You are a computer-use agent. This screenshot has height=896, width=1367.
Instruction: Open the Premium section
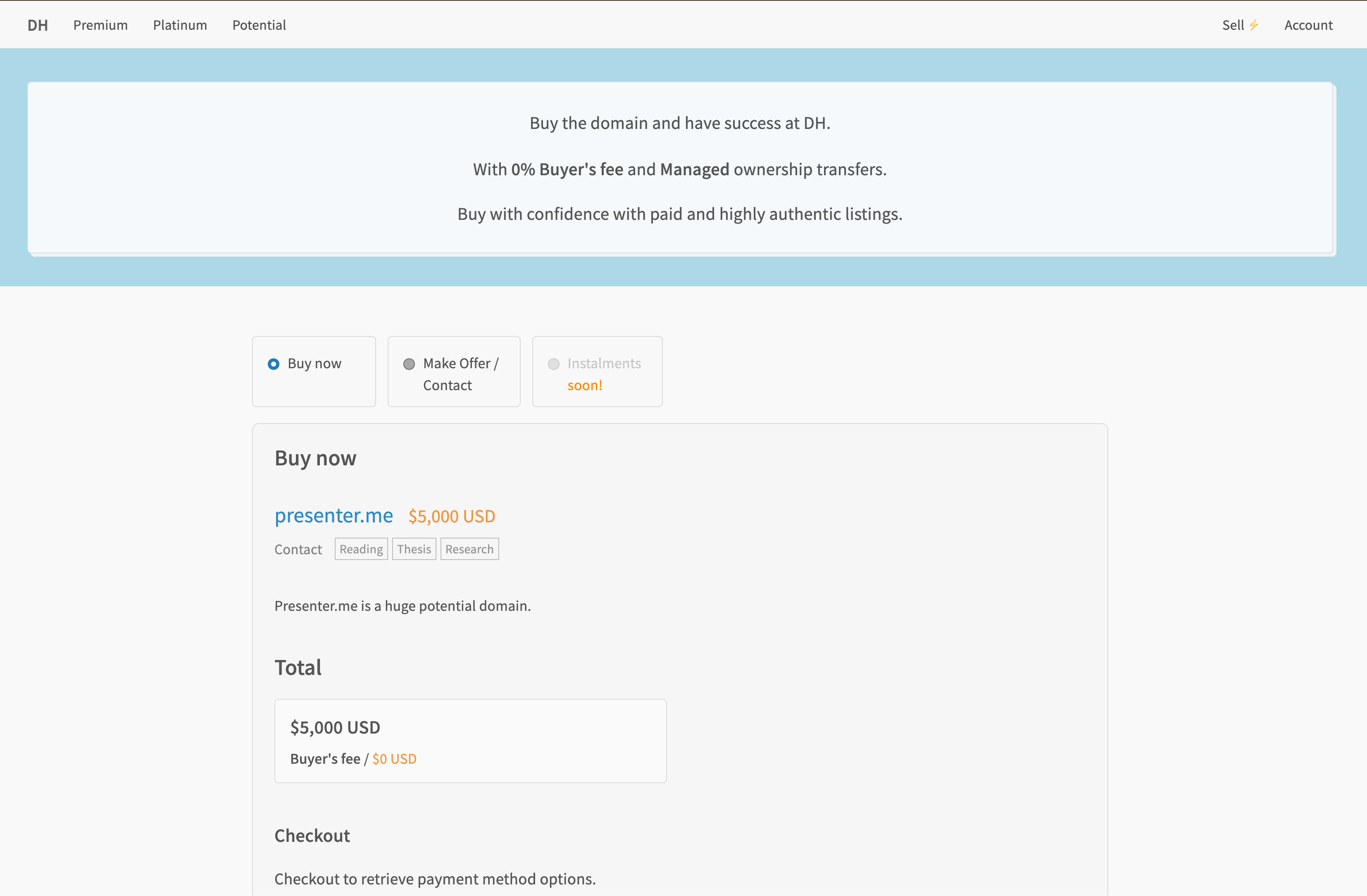click(x=100, y=25)
